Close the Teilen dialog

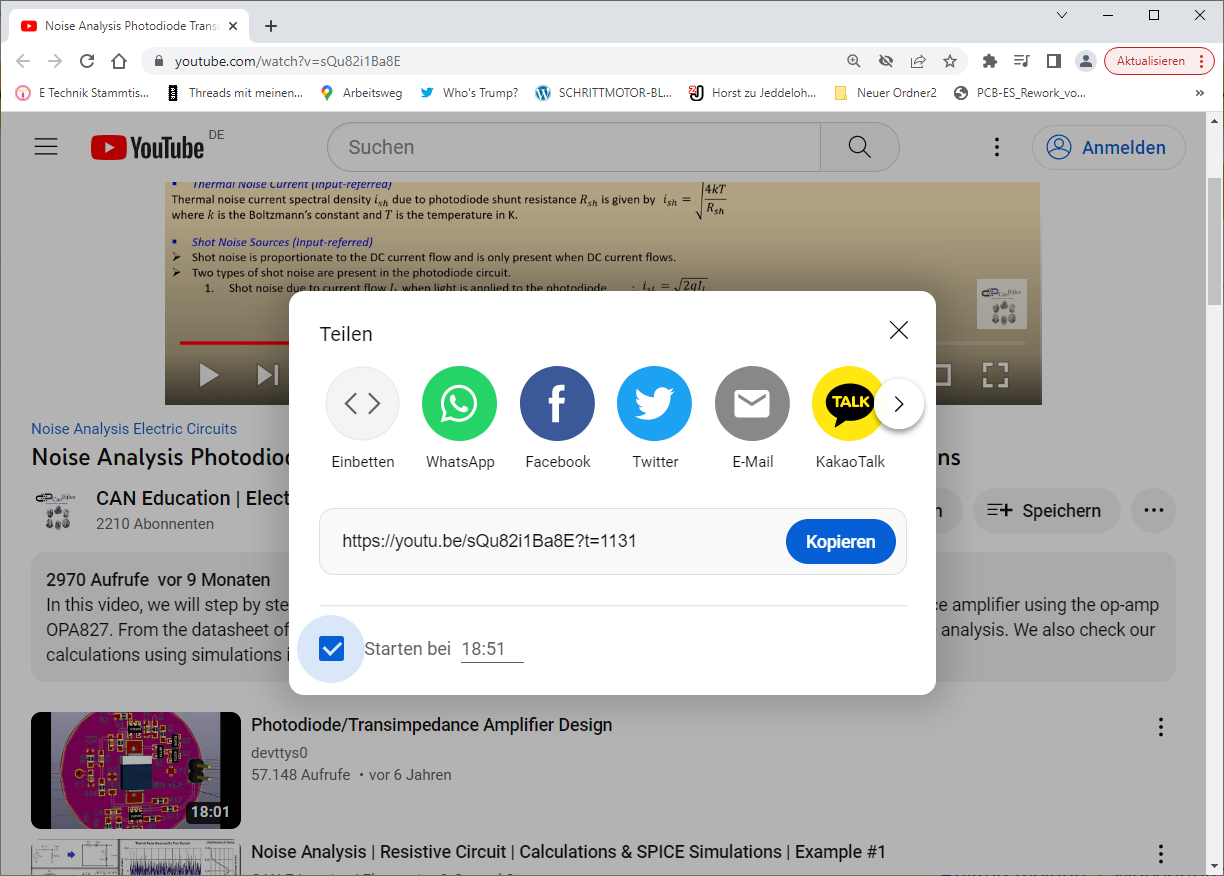(899, 330)
